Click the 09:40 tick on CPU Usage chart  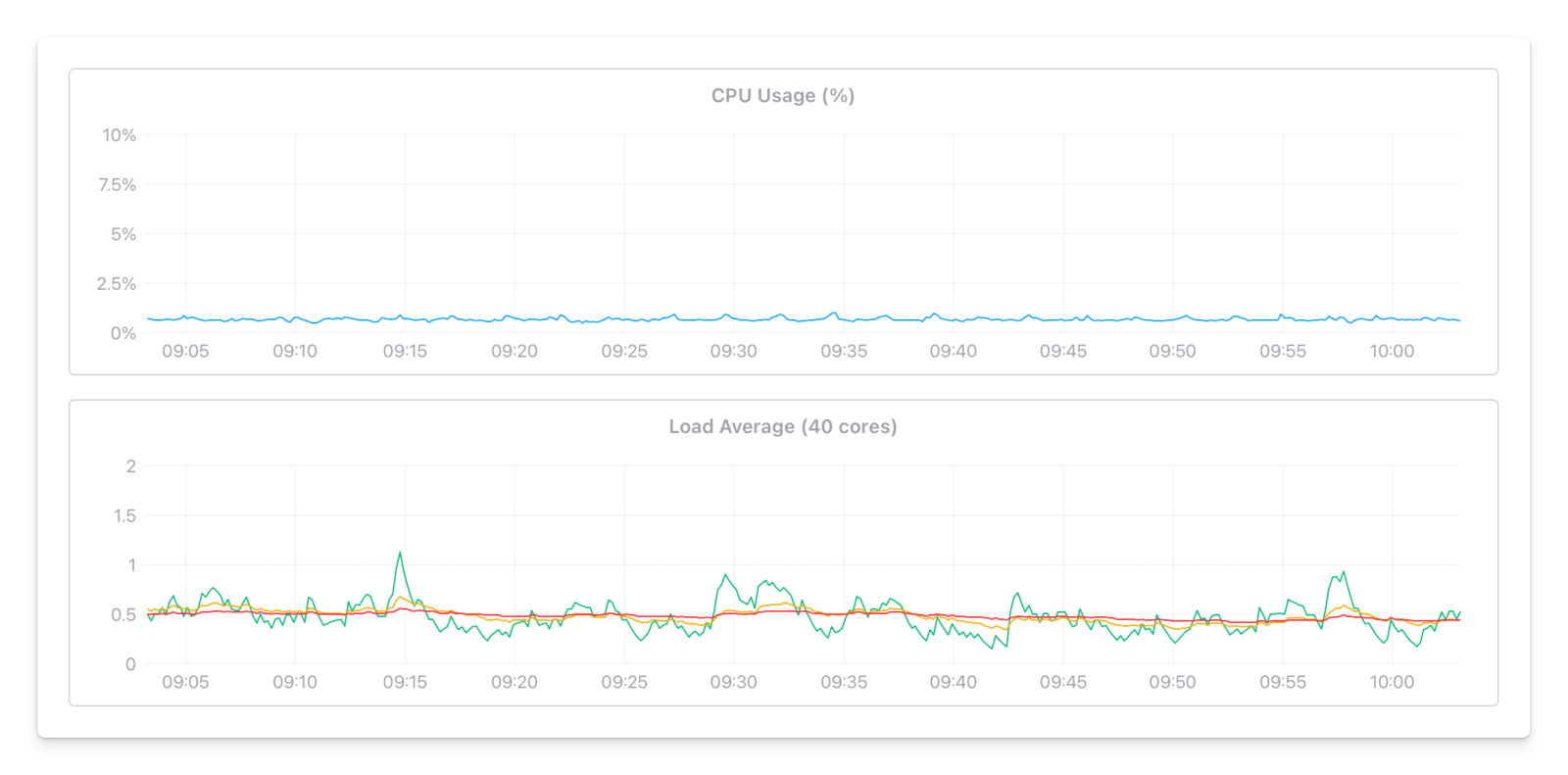point(954,351)
